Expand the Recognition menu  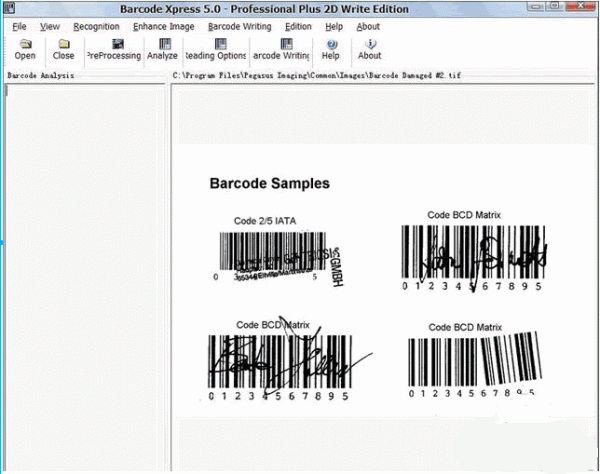coord(96,26)
